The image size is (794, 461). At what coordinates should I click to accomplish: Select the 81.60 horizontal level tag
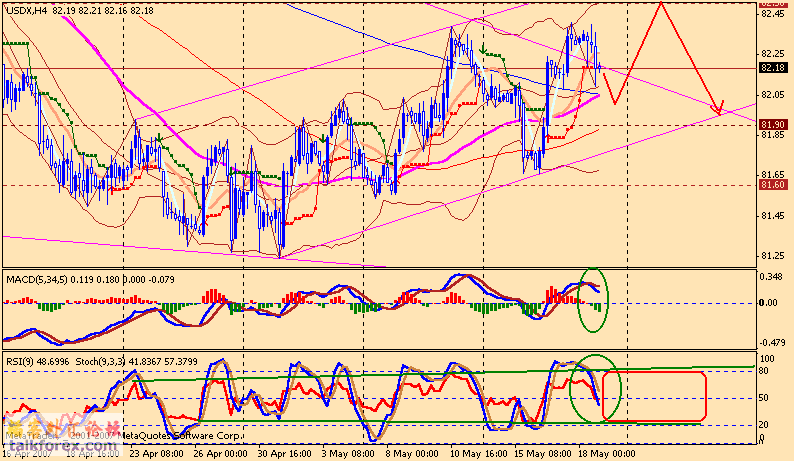point(773,185)
